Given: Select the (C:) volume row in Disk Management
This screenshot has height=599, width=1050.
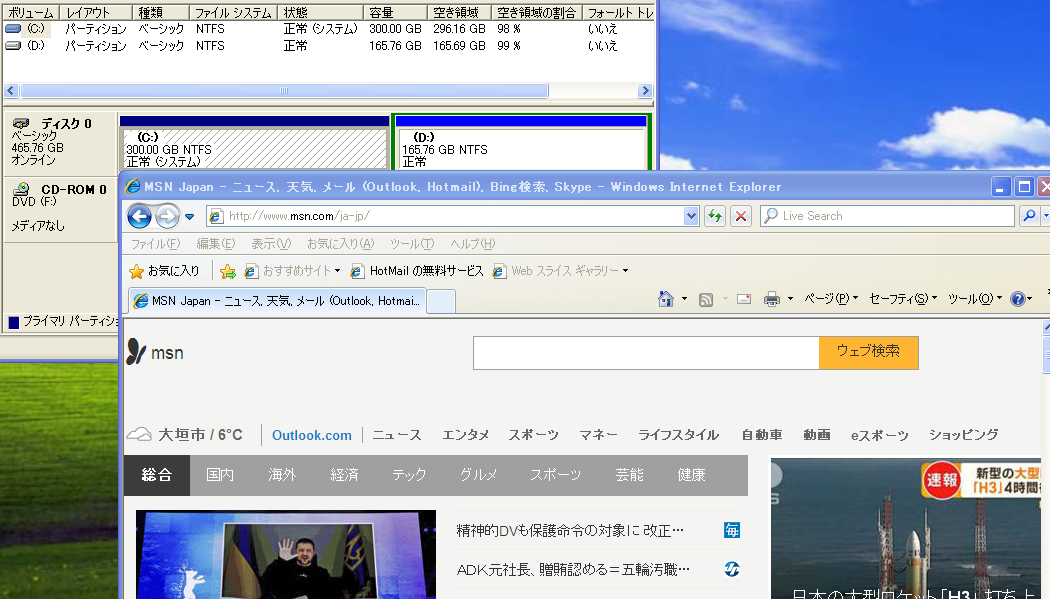Looking at the screenshot, I should [328, 29].
